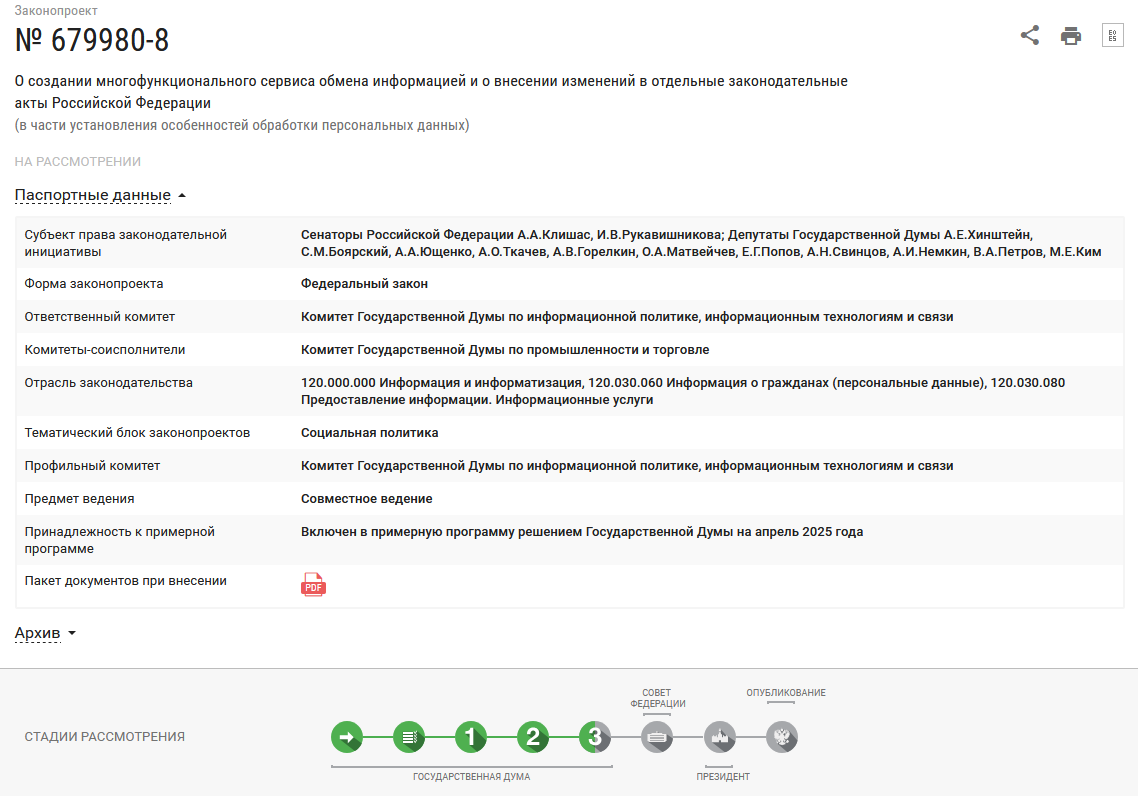Select the bill introduction stage arrow icon
Viewport: 1138px width, 796px height.
[347, 737]
